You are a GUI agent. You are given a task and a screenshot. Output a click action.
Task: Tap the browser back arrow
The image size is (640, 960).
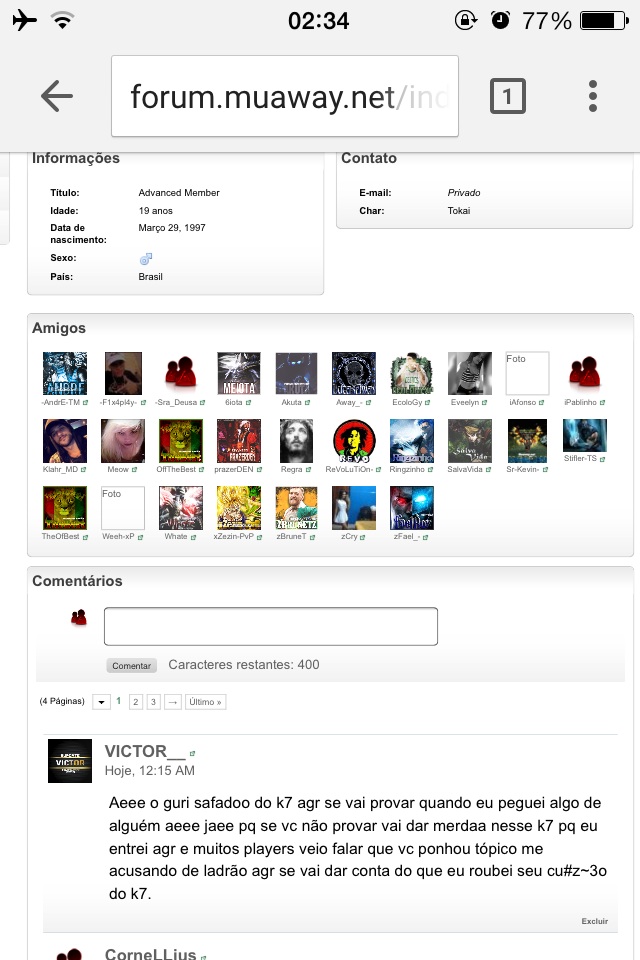[x=57, y=96]
